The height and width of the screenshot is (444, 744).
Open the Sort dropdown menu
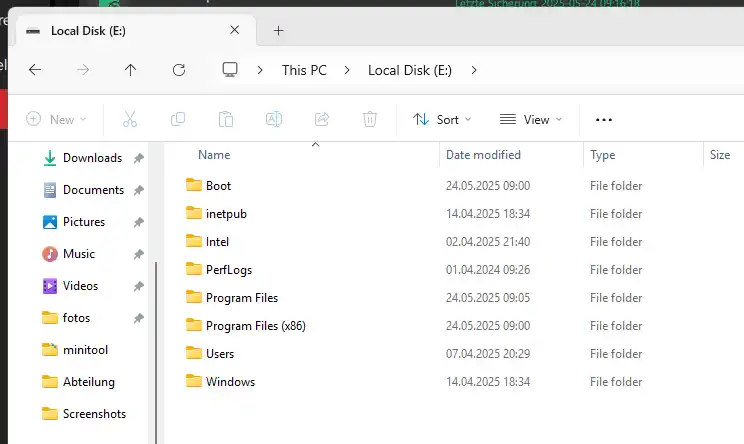(x=442, y=120)
